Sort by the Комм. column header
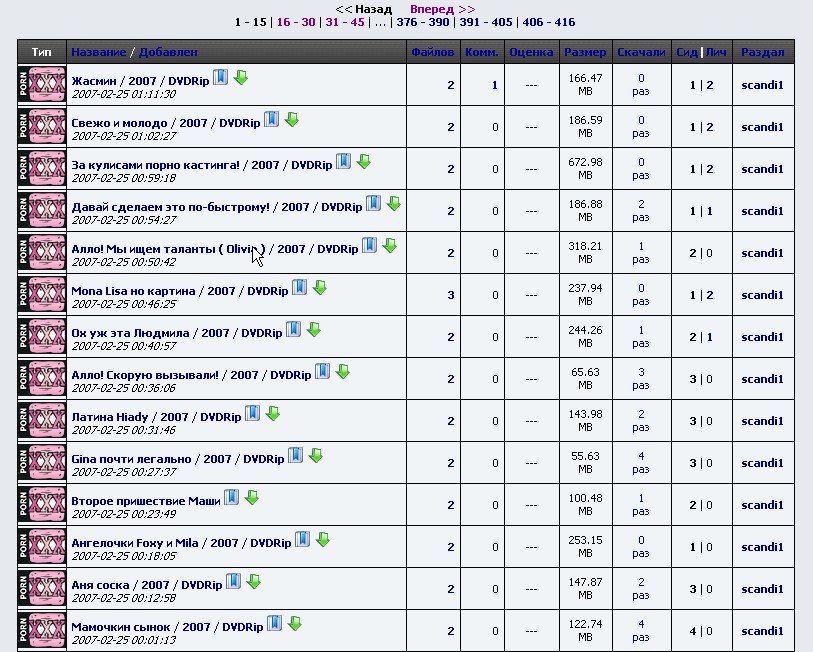 [482, 52]
